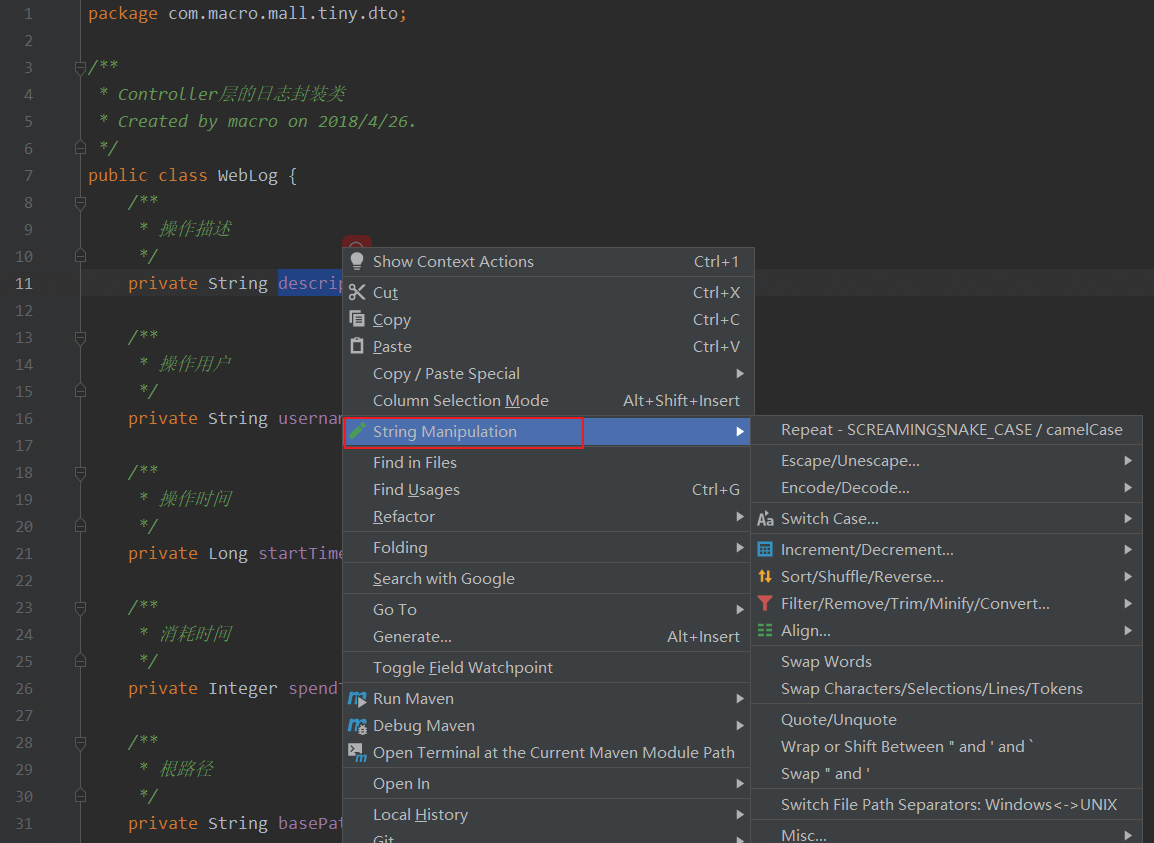Select Swap Characters/Selections/Lines/Tokens
The image size is (1154, 843).
point(946,688)
